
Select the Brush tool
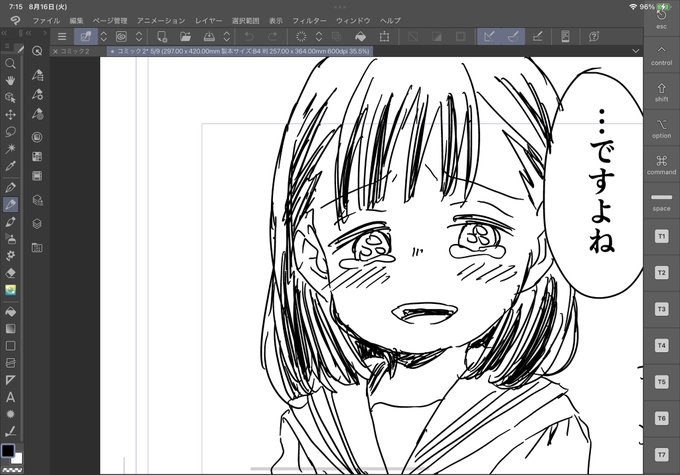[10, 222]
